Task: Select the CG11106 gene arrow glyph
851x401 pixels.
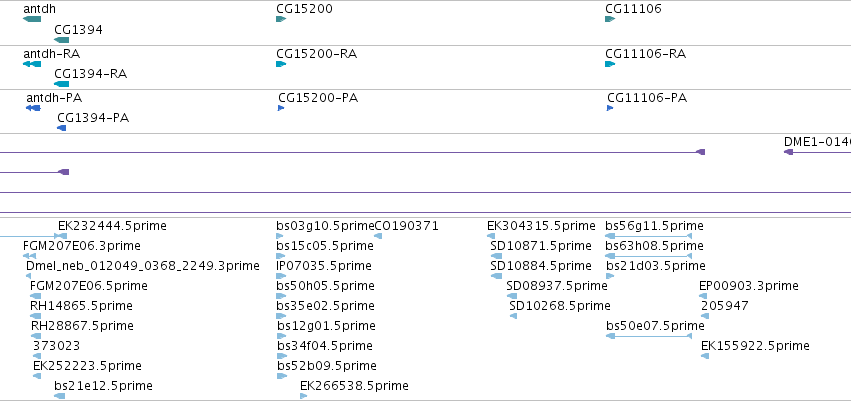Action: point(609,19)
